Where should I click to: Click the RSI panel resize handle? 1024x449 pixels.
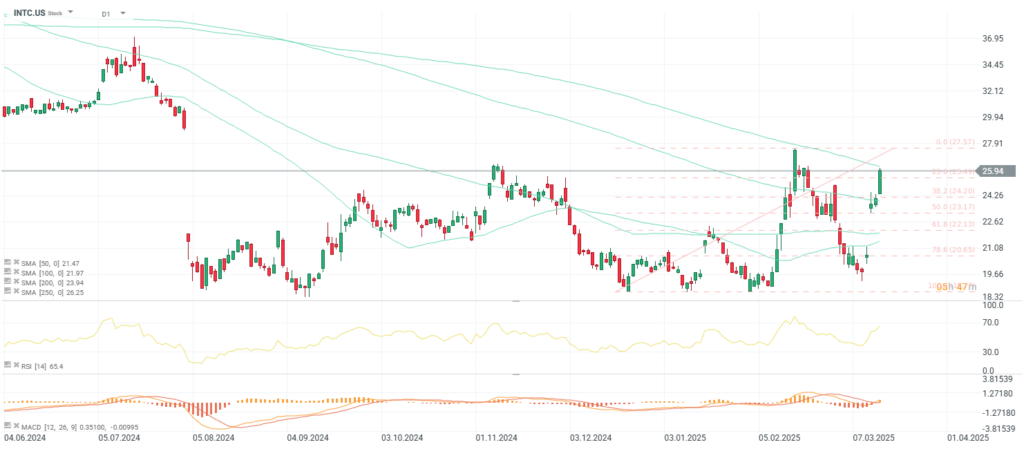point(516,301)
